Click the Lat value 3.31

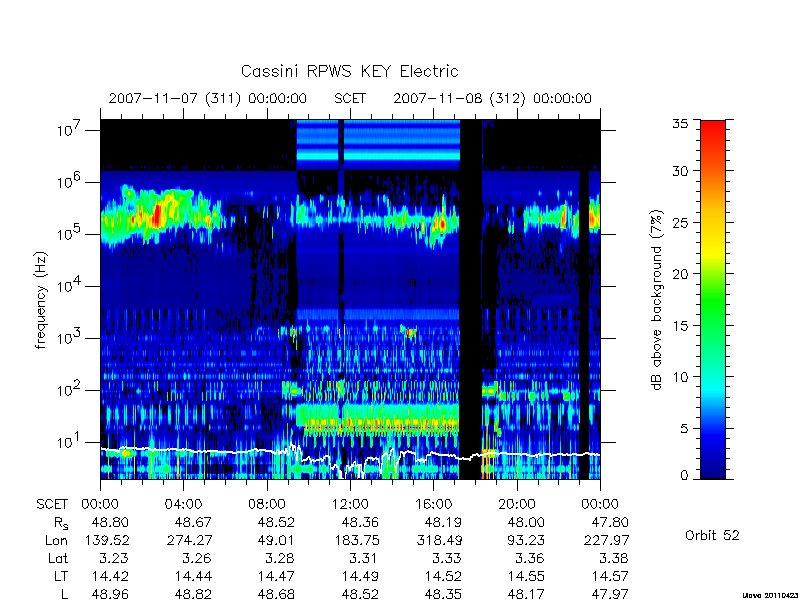(365, 559)
